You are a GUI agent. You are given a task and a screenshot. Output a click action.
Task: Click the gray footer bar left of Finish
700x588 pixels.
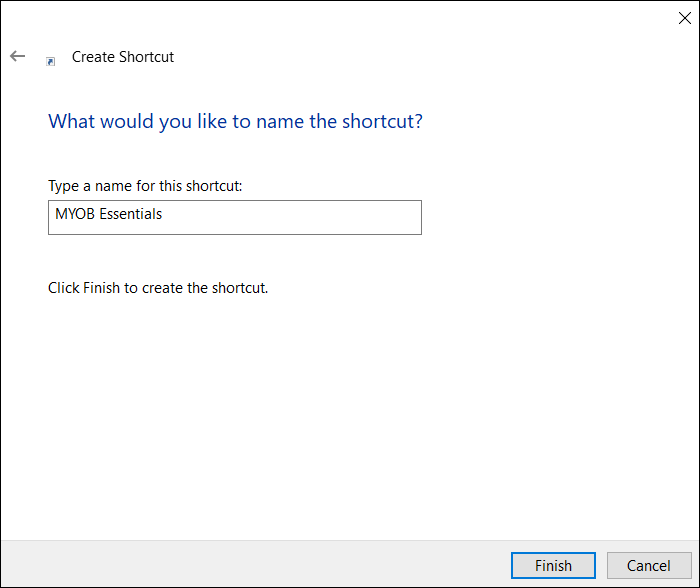coord(250,565)
